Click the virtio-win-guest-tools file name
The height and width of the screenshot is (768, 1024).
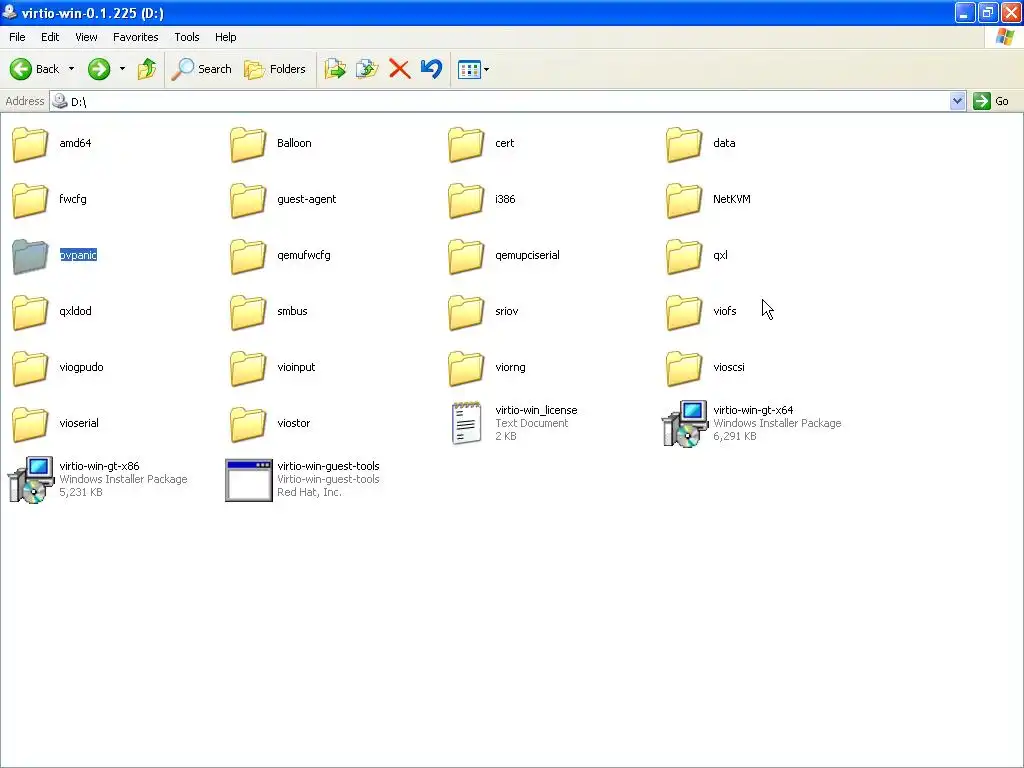pos(328,466)
